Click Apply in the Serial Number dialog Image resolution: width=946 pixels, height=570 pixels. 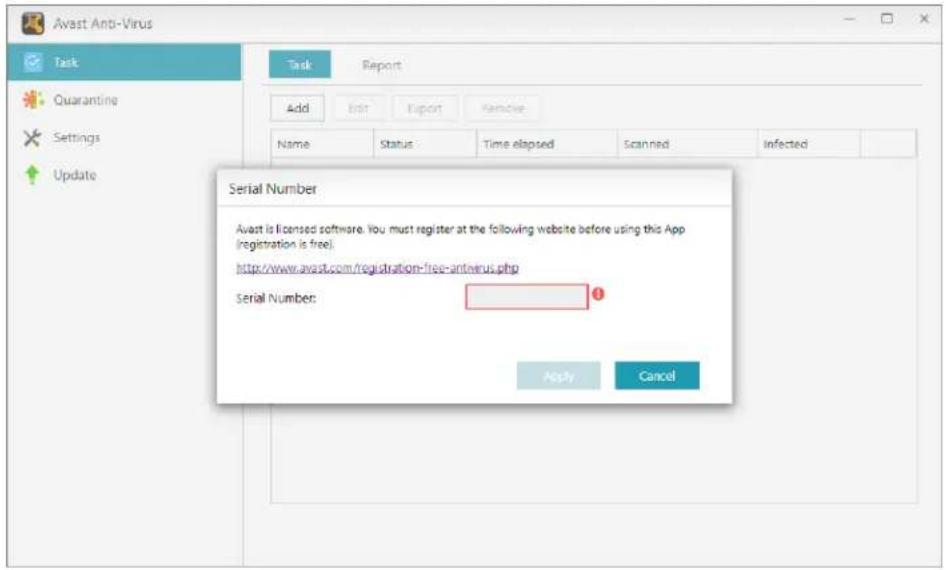pyautogui.click(x=559, y=376)
